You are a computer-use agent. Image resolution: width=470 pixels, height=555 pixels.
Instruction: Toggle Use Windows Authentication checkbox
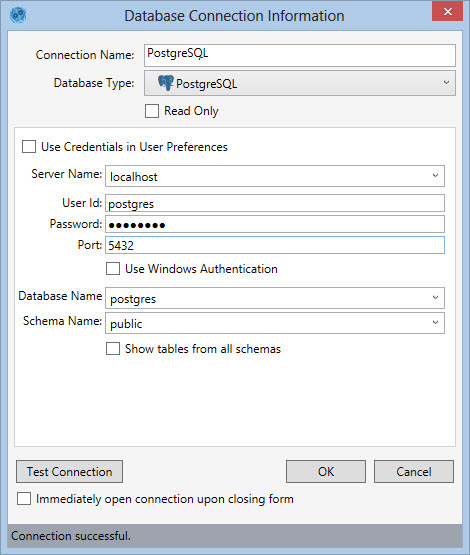pyautogui.click(x=113, y=269)
